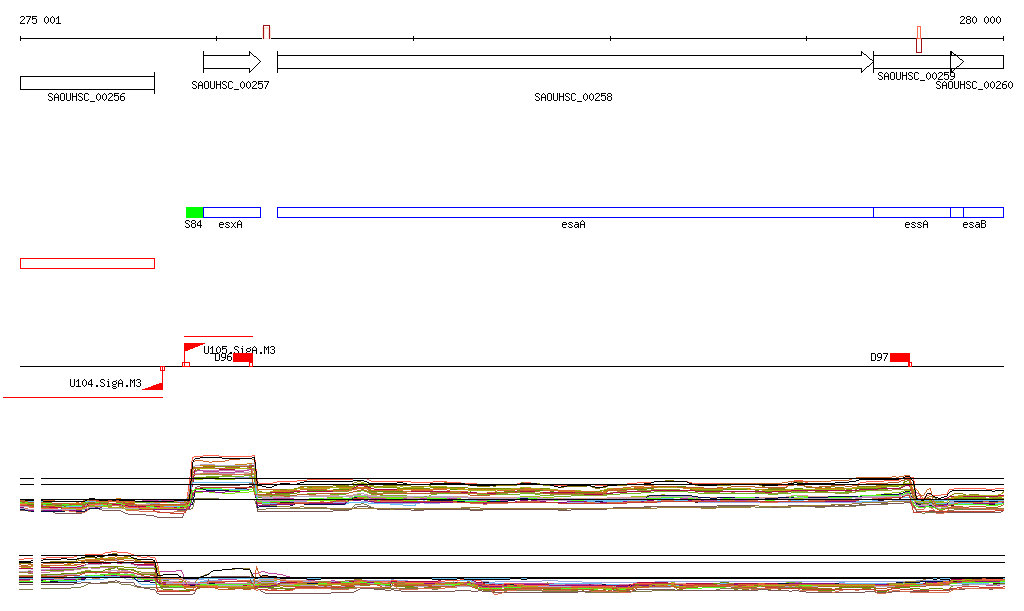Click the 275 001 start position label
Image resolution: width=1024 pixels, height=611 pixels.
40,20
